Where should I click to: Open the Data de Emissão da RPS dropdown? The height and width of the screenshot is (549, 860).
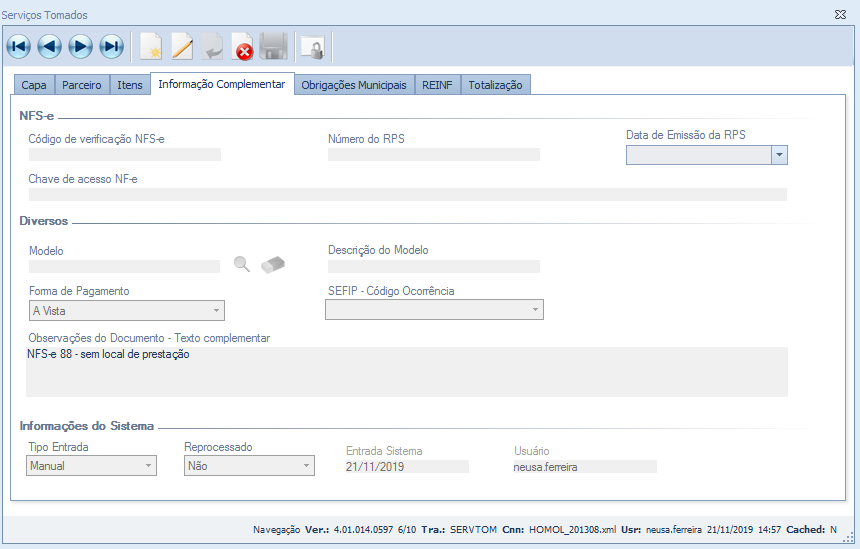click(779, 155)
